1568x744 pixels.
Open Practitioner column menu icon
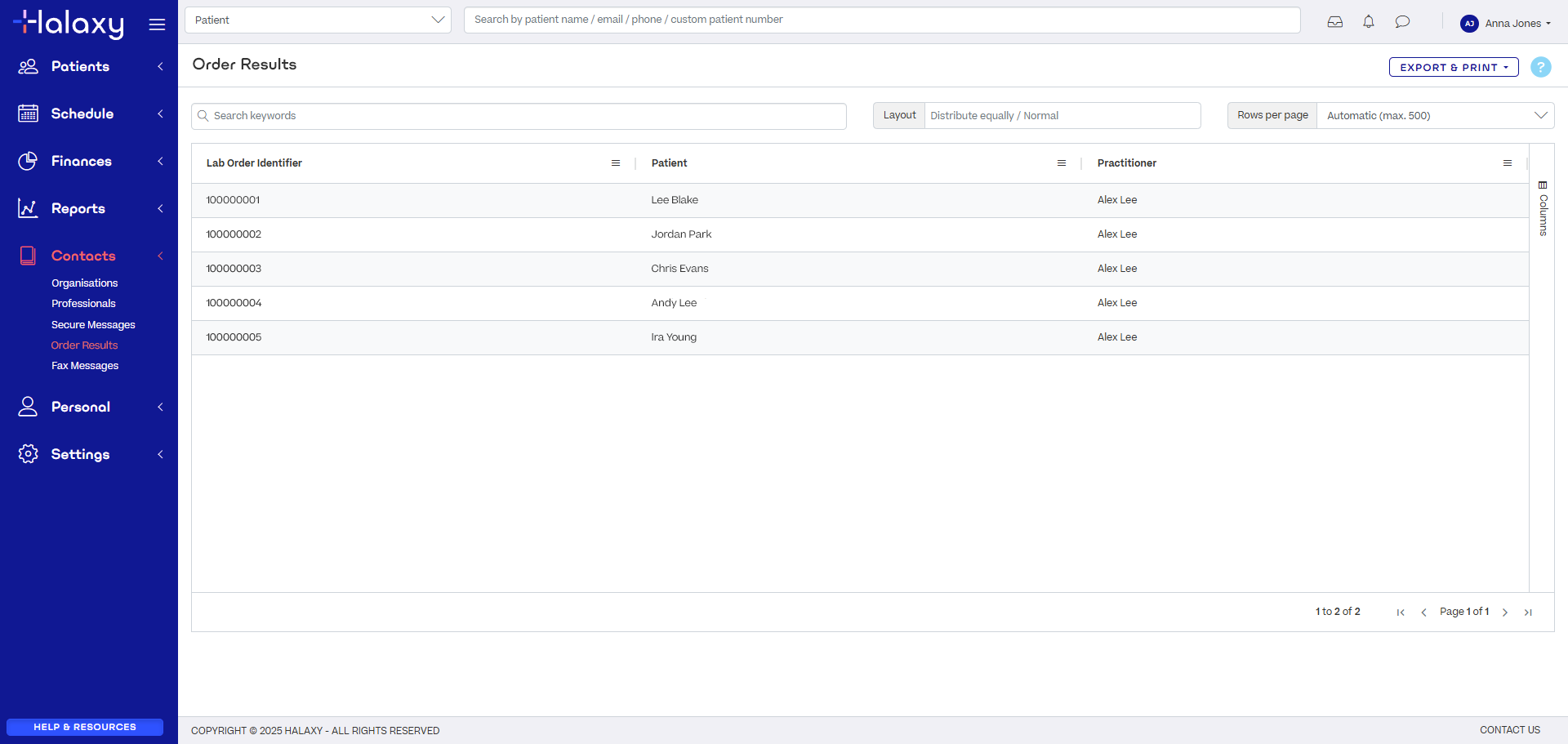click(1508, 163)
